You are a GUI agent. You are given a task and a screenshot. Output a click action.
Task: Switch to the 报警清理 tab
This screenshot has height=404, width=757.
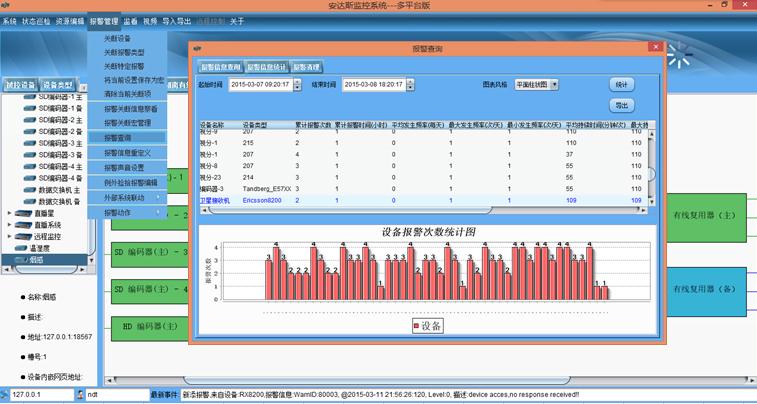pyautogui.click(x=306, y=67)
